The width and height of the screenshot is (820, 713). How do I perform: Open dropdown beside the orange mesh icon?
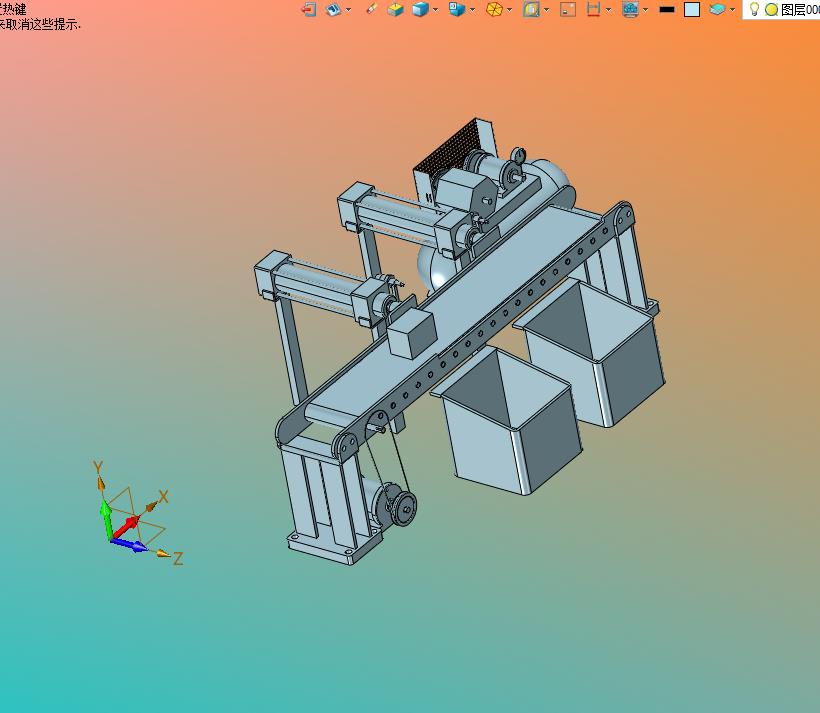[509, 9]
